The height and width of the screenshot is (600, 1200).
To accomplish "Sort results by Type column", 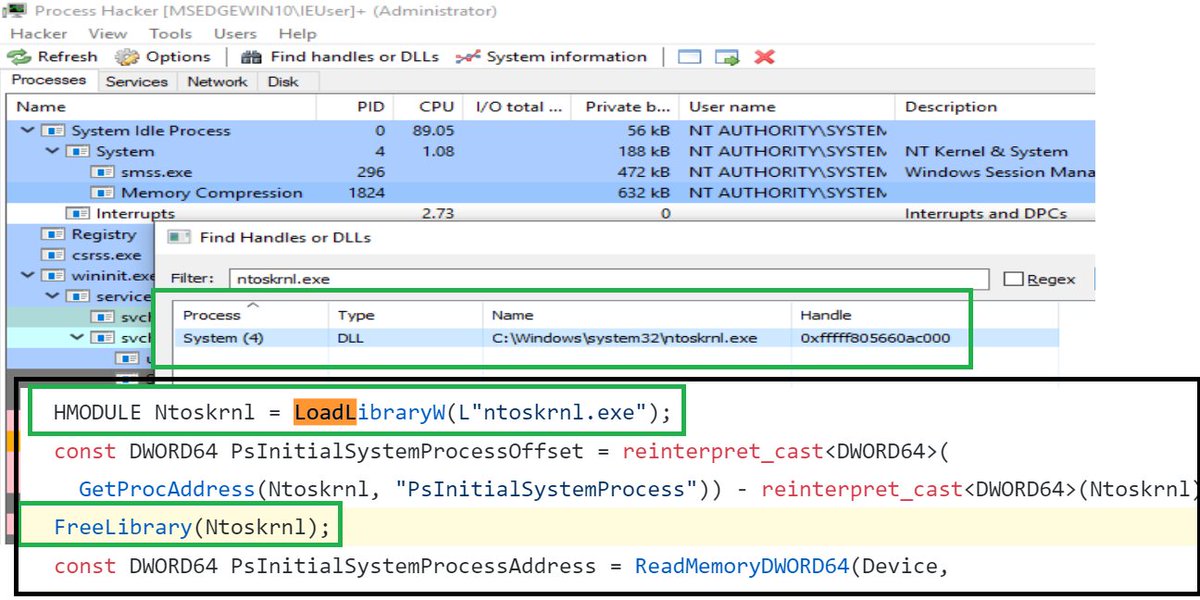I will click(x=406, y=315).
